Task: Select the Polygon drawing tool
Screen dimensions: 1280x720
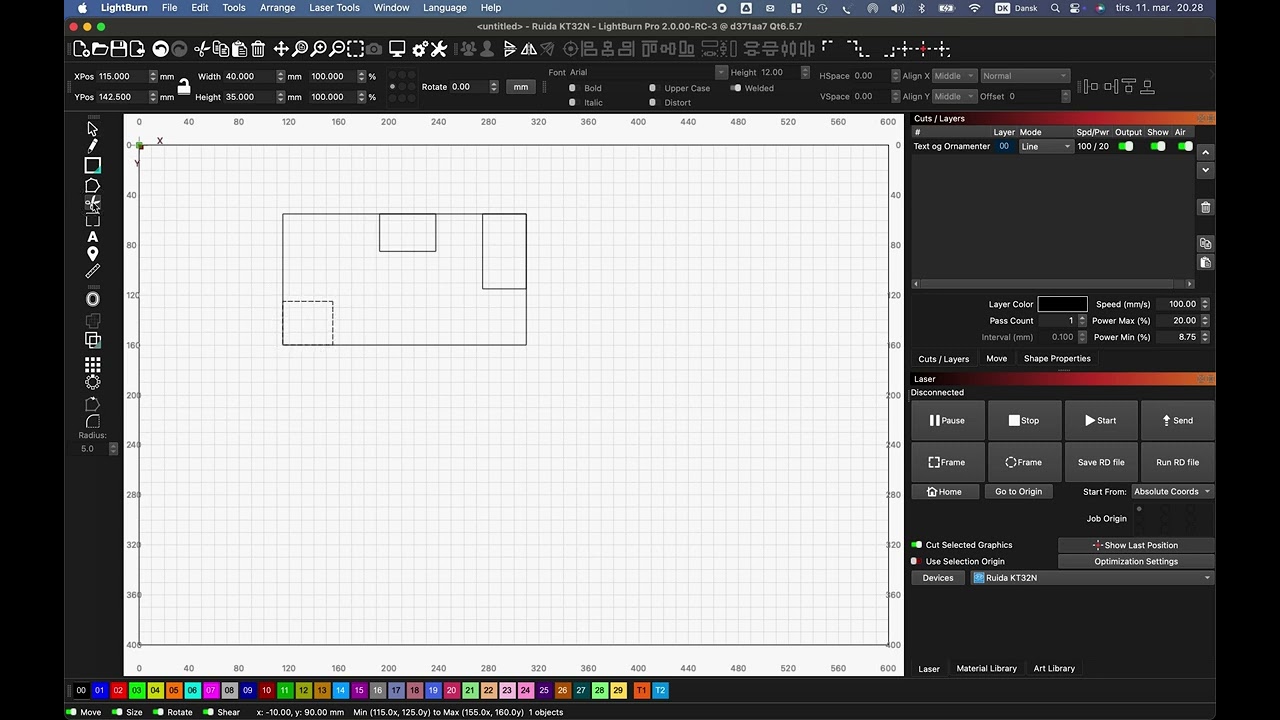Action: (x=92, y=186)
